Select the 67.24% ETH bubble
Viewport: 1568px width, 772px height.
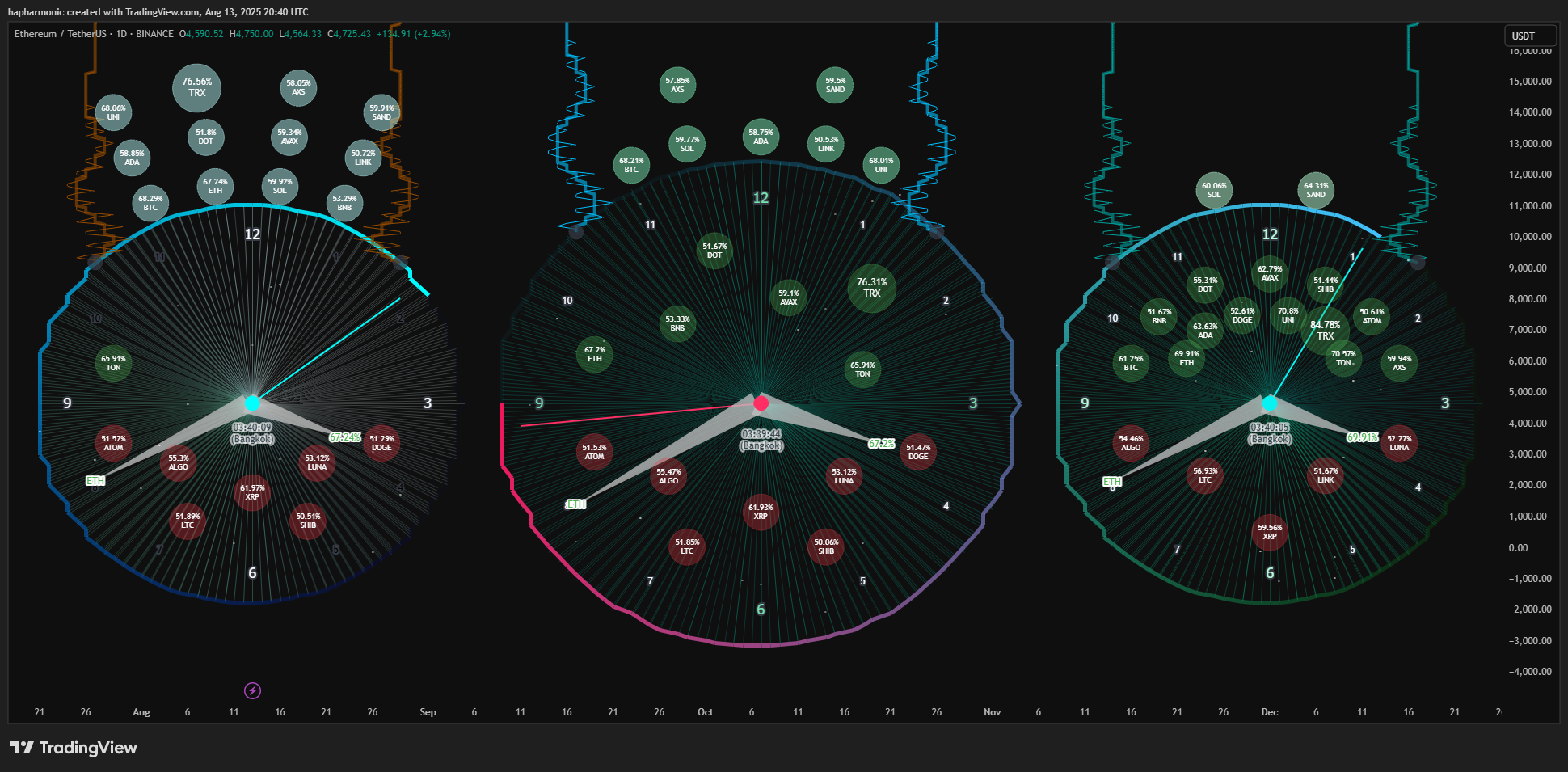215,187
